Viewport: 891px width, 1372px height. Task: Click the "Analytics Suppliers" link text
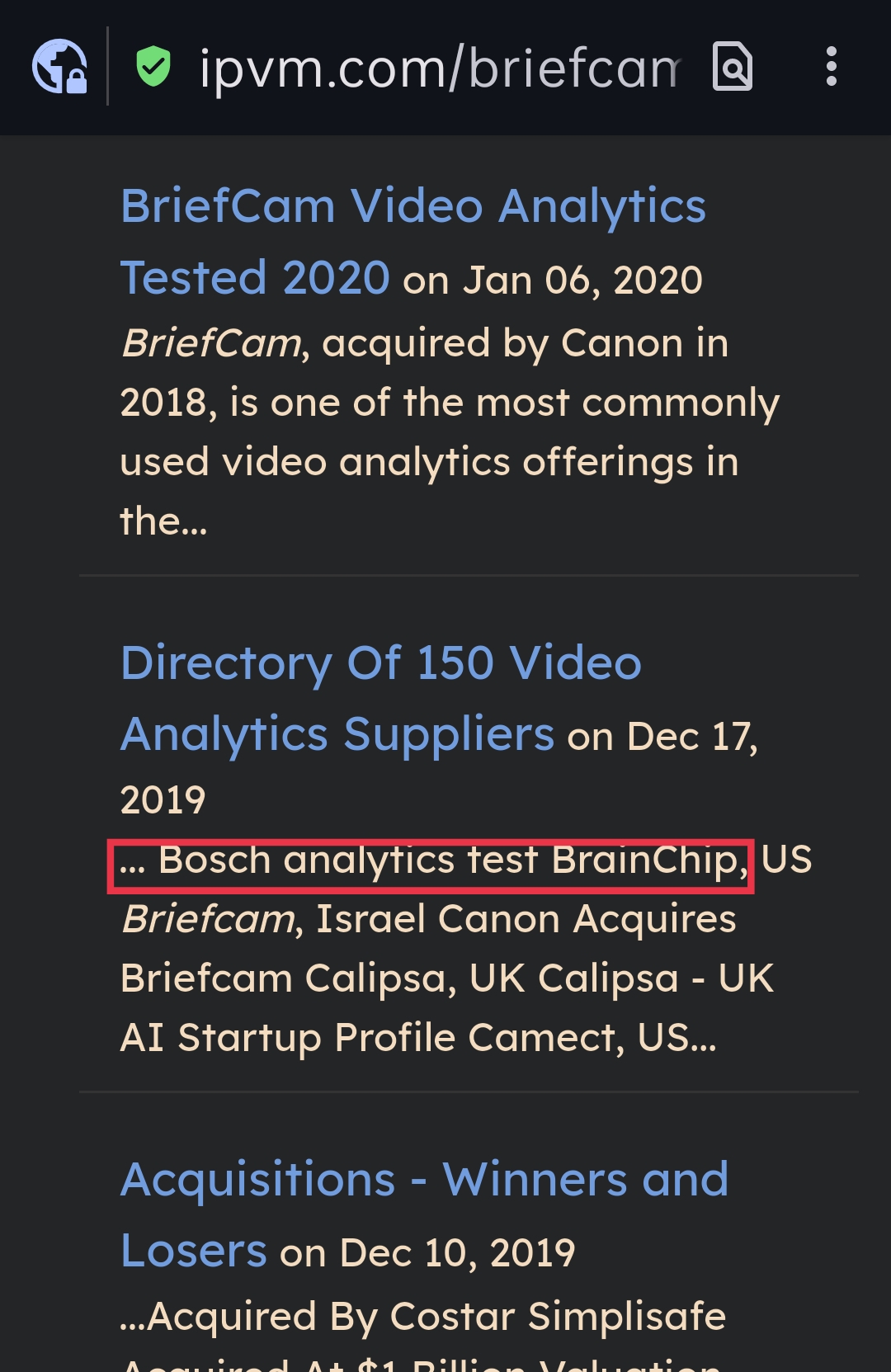(337, 734)
